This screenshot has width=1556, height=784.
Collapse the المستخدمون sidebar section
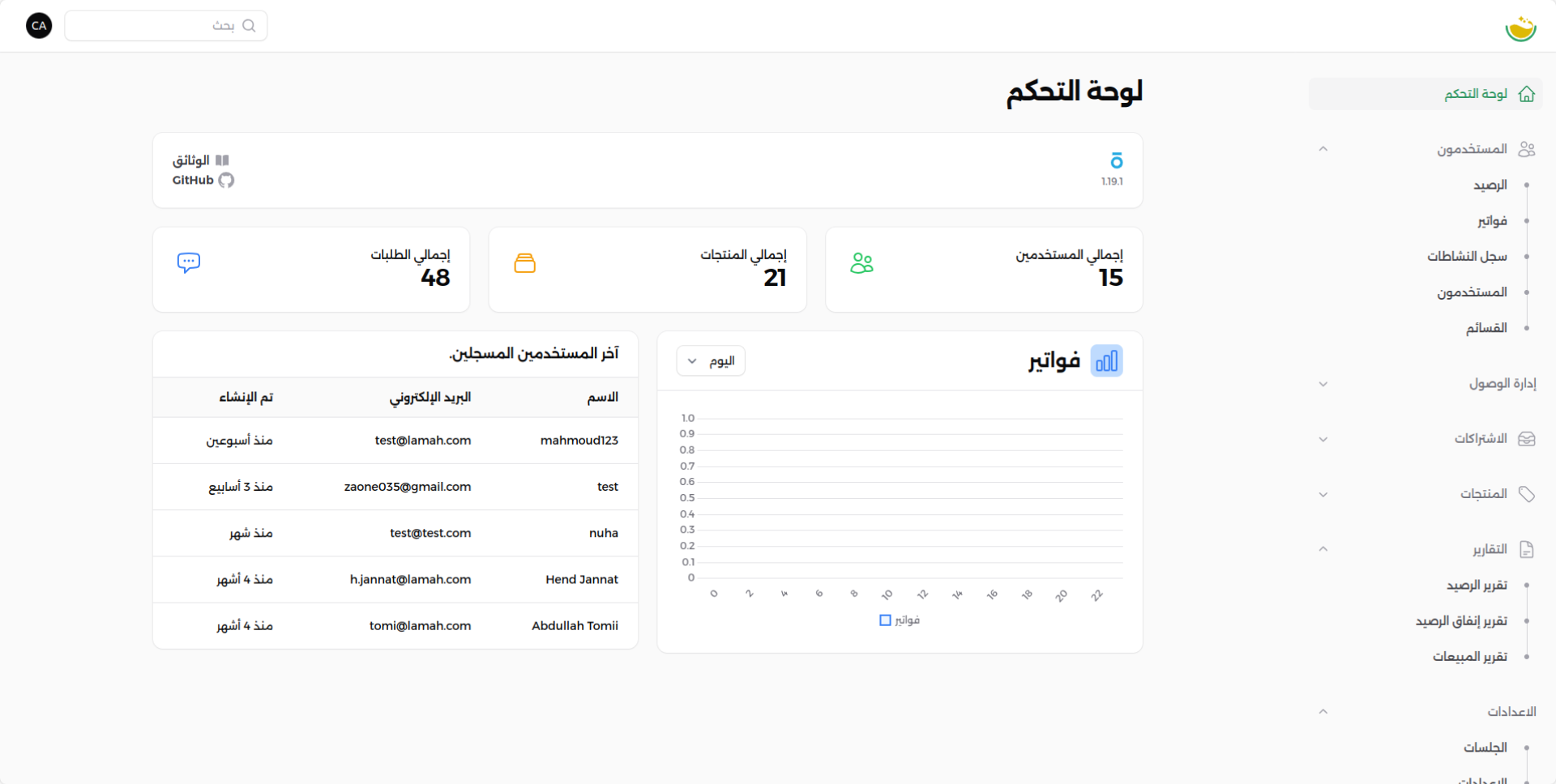point(1323,149)
